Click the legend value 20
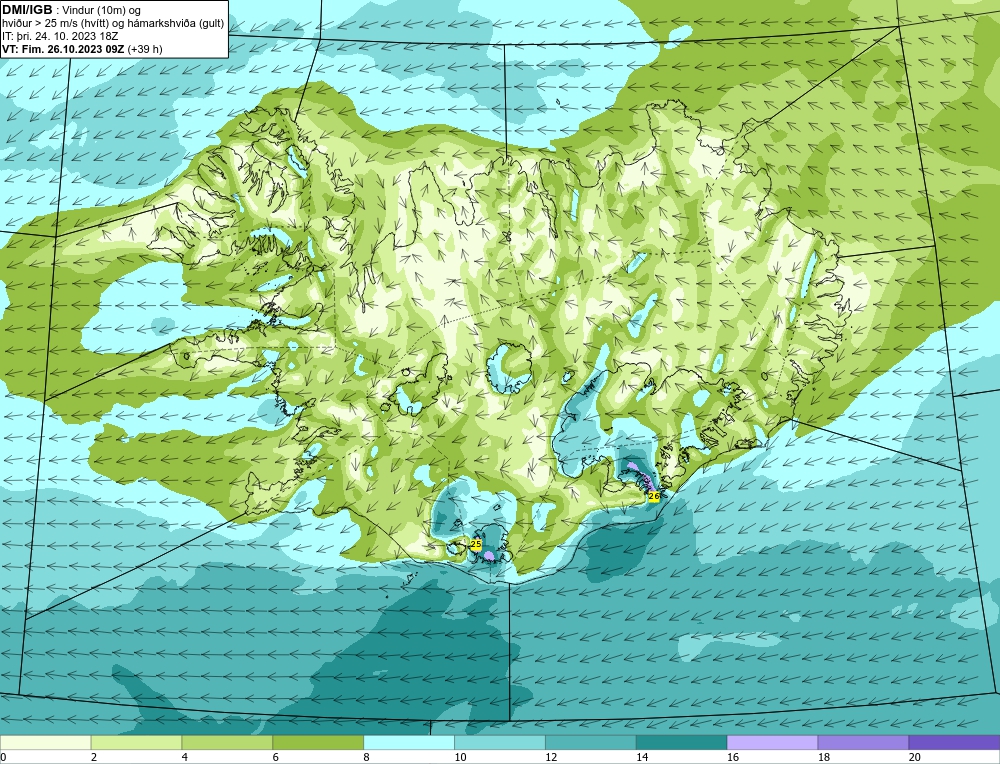The image size is (1000, 764). pos(915,757)
